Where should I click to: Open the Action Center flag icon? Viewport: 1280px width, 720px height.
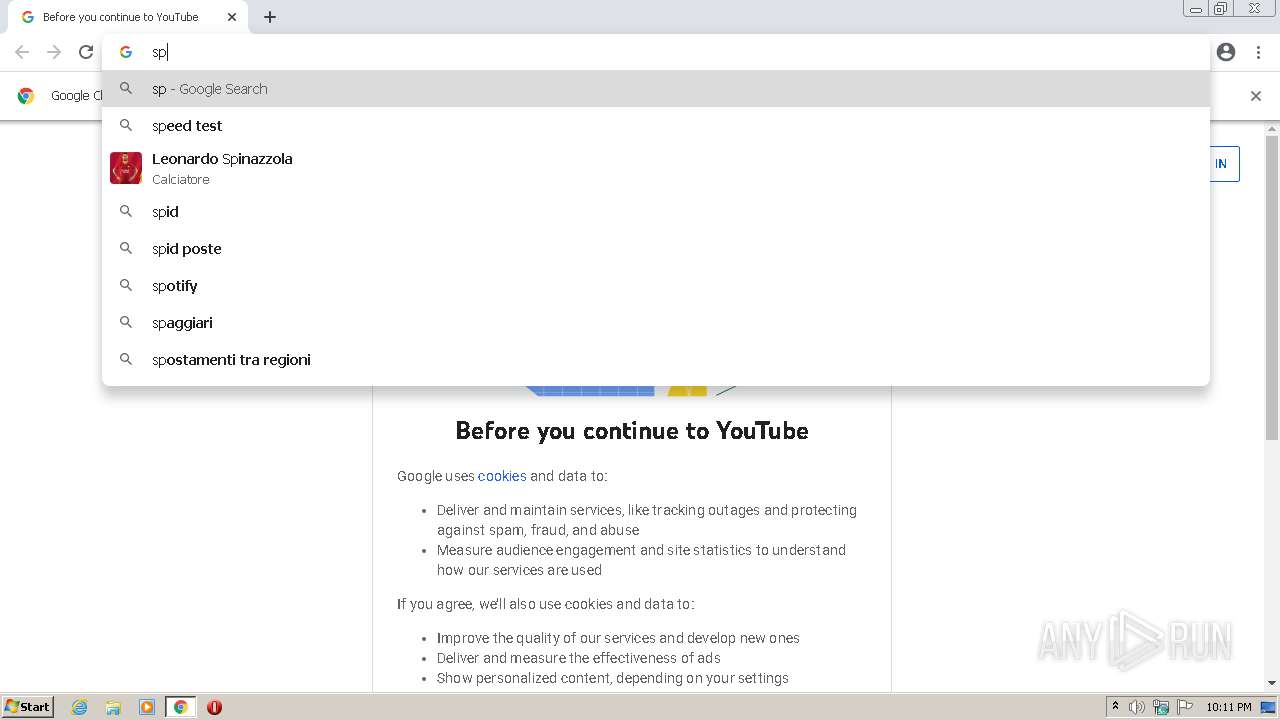tap(1185, 707)
